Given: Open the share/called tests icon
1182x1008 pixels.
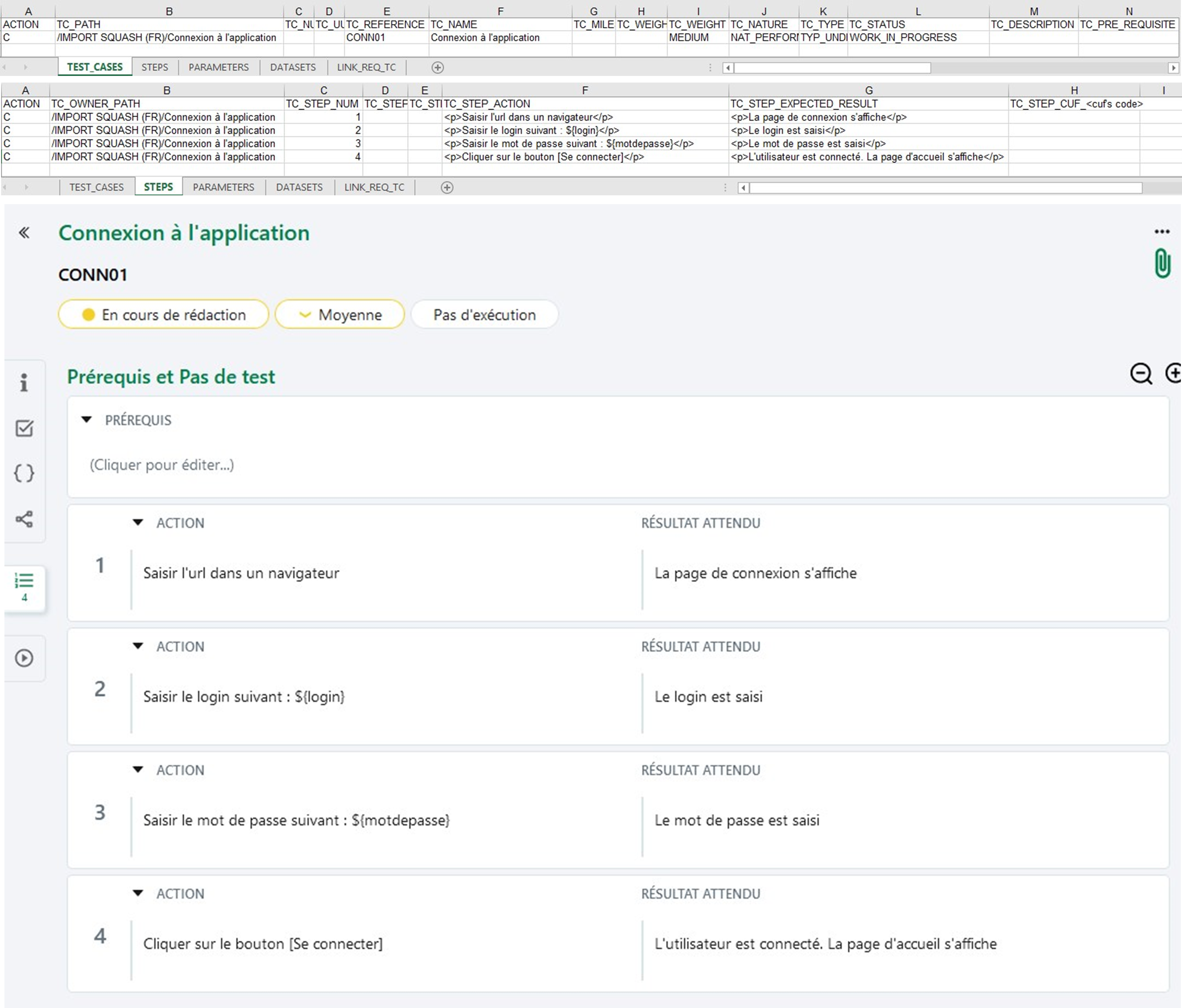Looking at the screenshot, I should tap(24, 519).
